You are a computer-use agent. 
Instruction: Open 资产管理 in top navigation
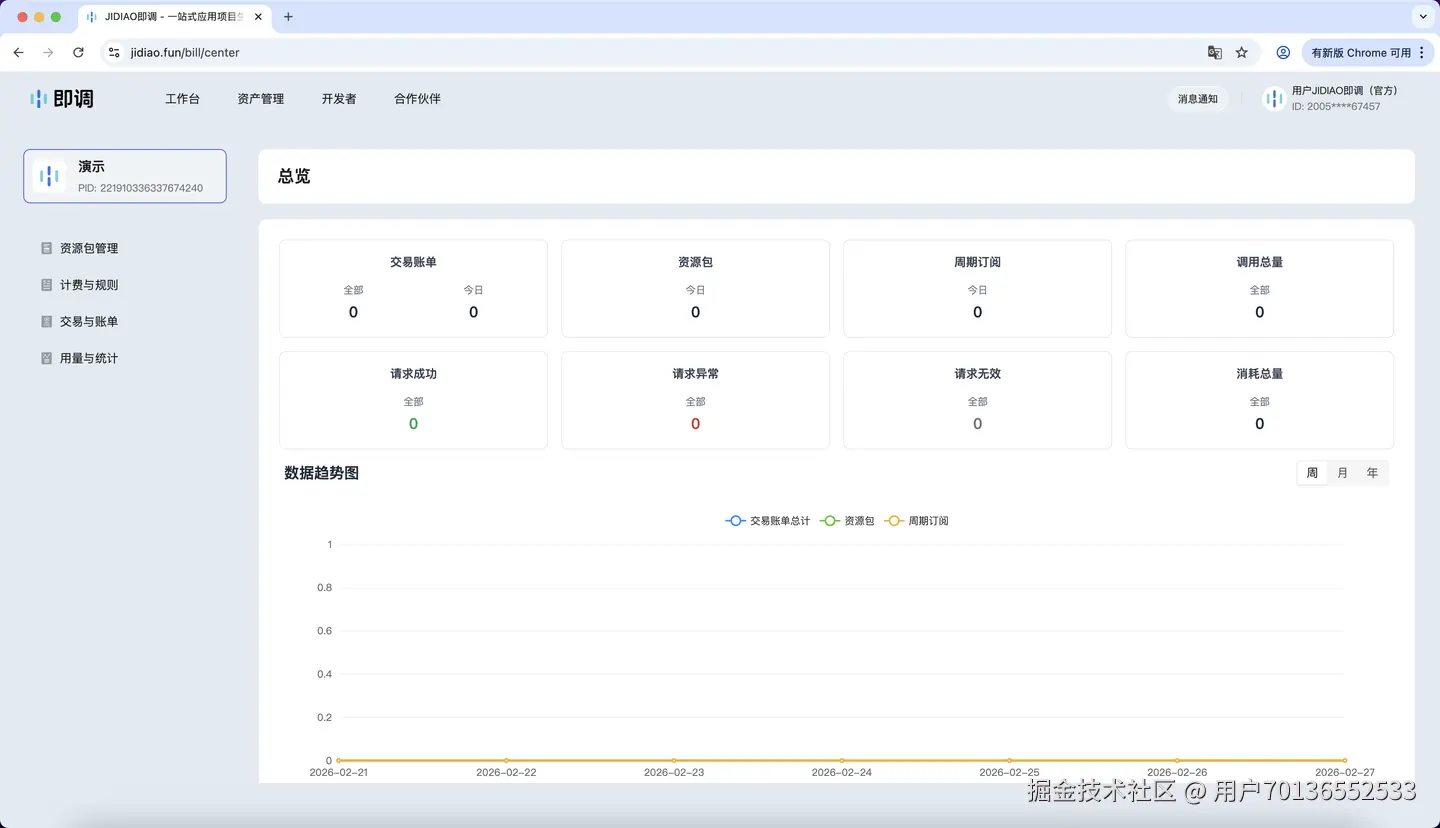click(x=261, y=99)
